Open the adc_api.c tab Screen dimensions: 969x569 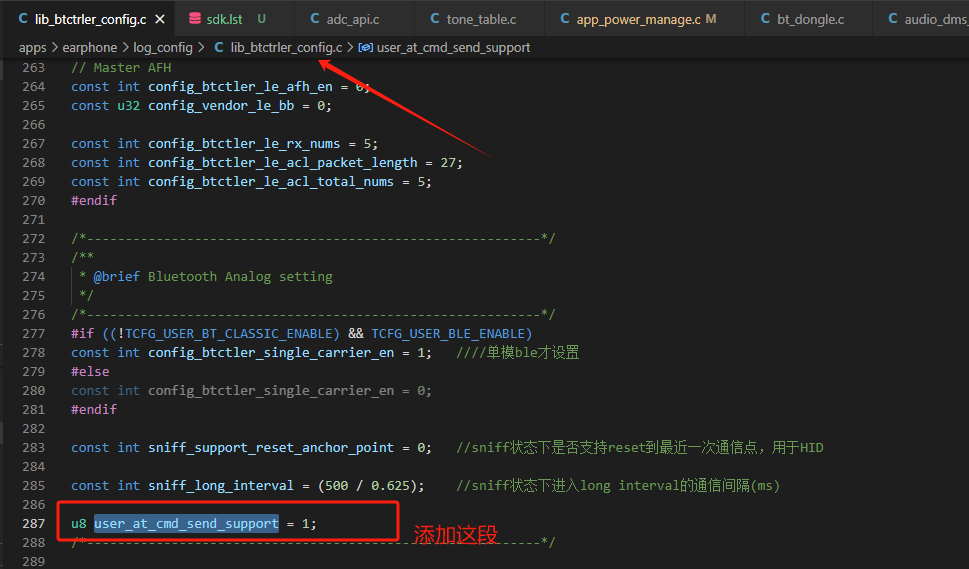coord(353,19)
